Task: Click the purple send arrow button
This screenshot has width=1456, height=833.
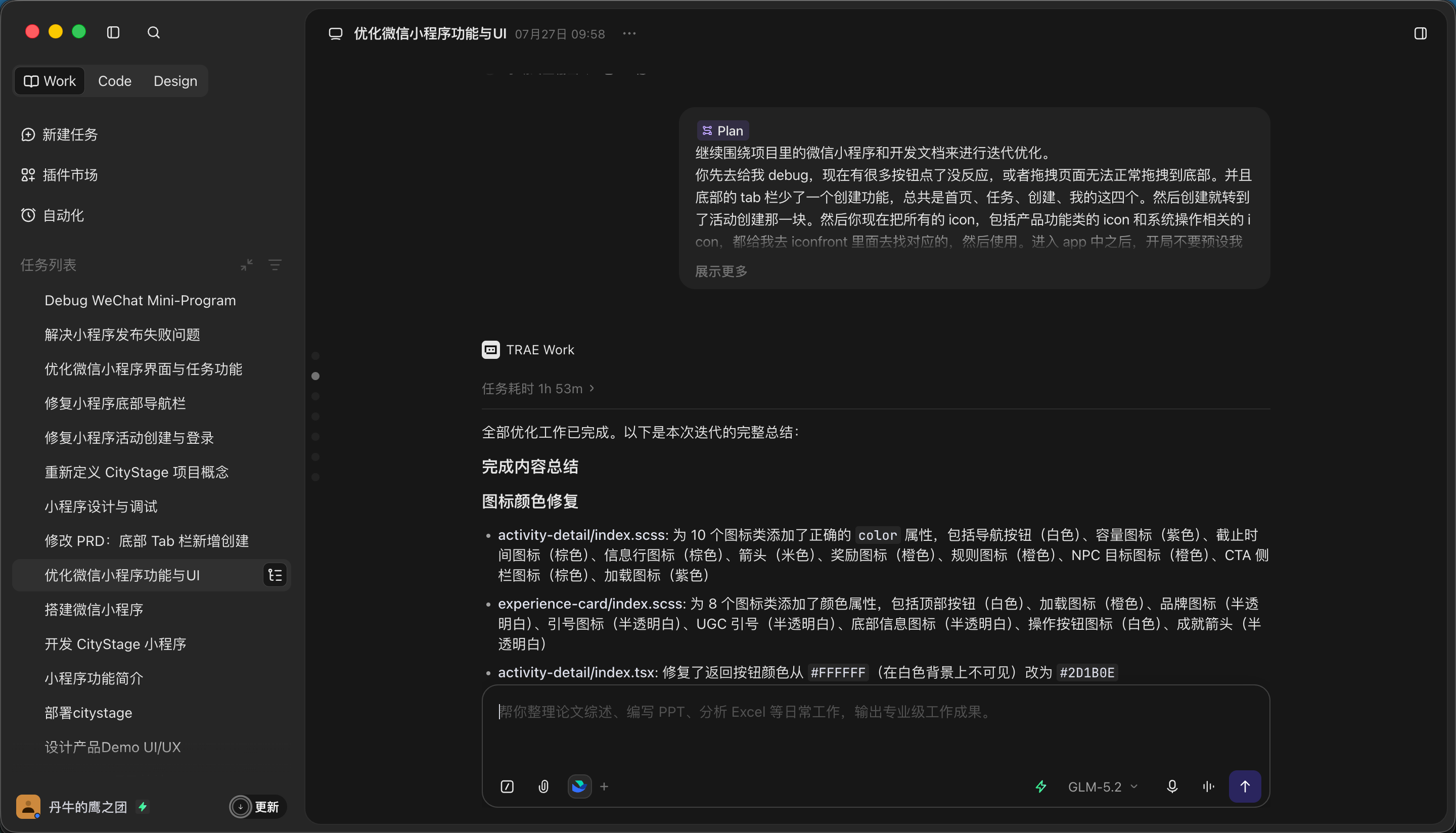Action: pyautogui.click(x=1245, y=786)
